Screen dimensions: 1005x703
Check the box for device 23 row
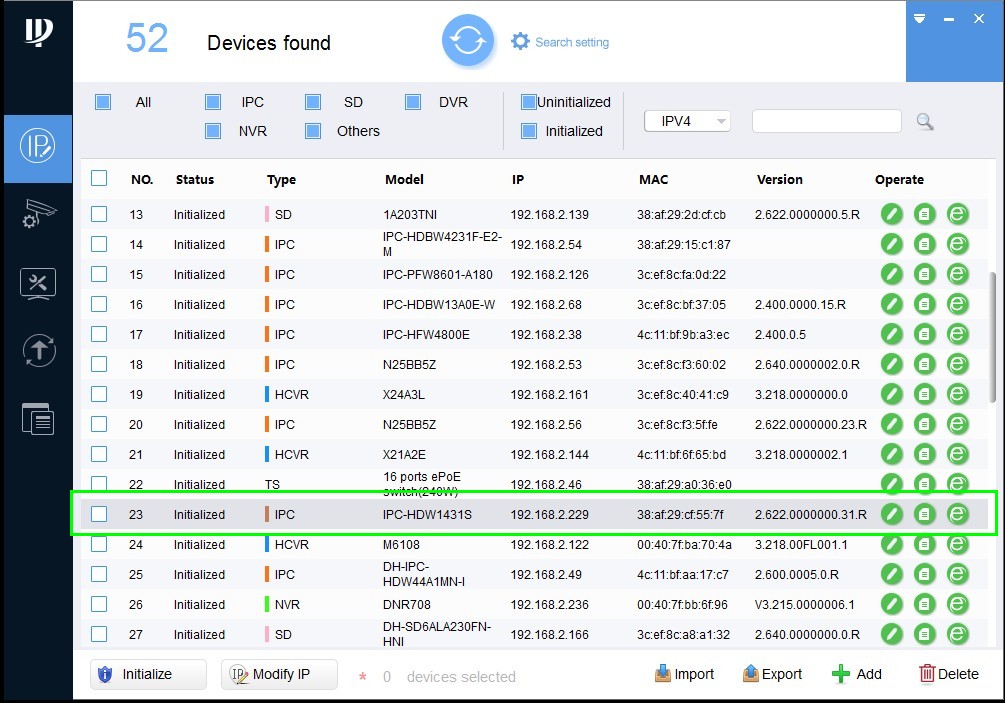(99, 514)
